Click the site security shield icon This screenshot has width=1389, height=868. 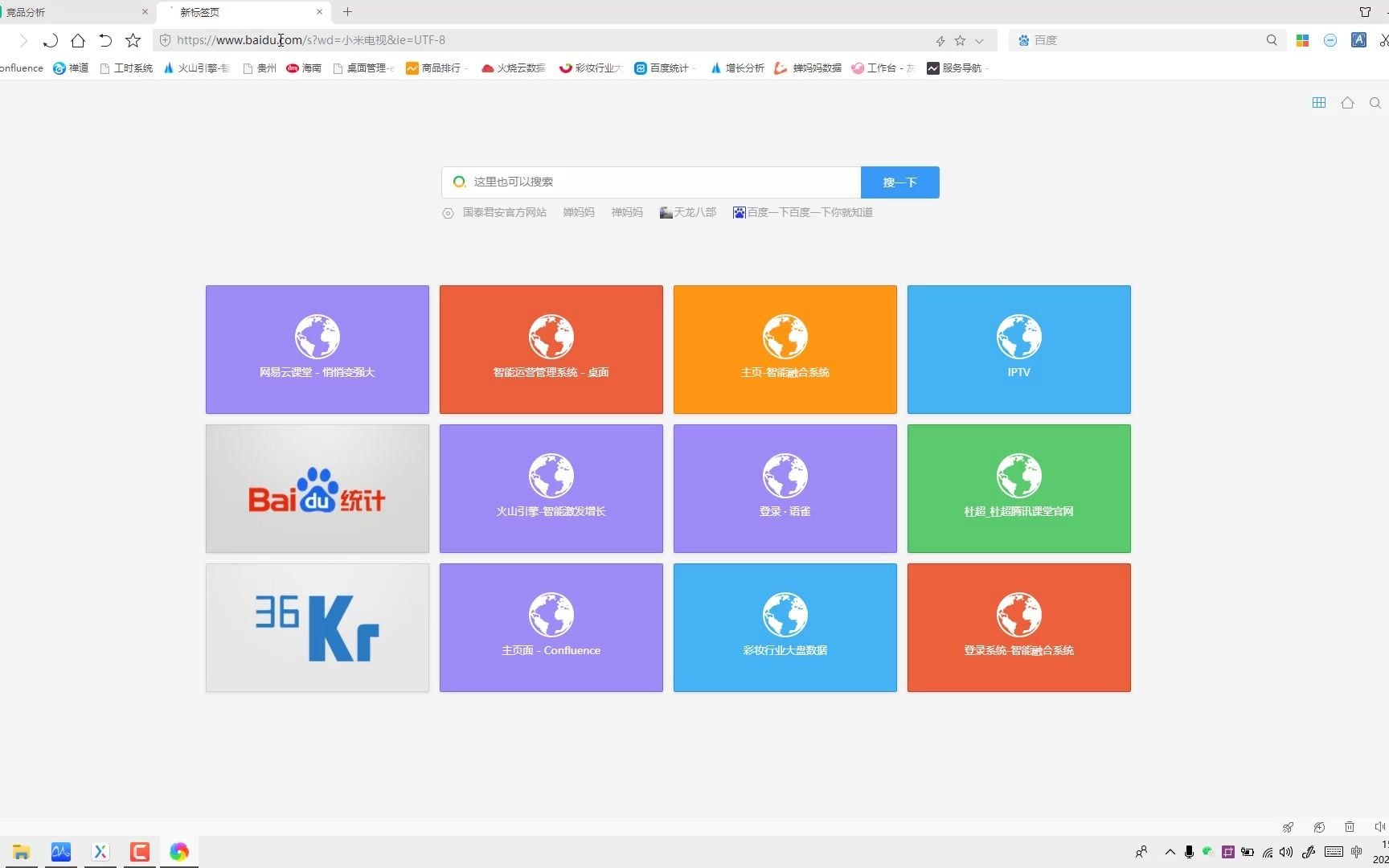pyautogui.click(x=165, y=40)
